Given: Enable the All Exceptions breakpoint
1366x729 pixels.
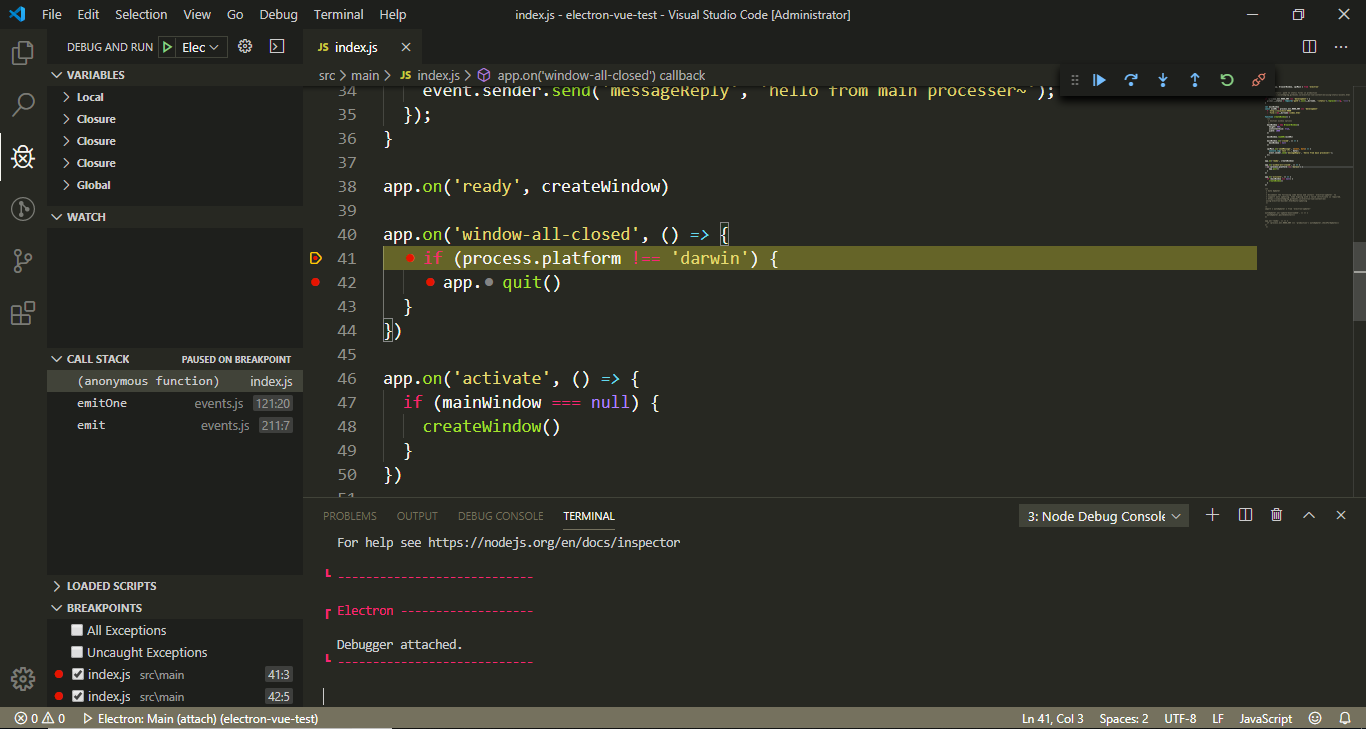Looking at the screenshot, I should pos(76,630).
